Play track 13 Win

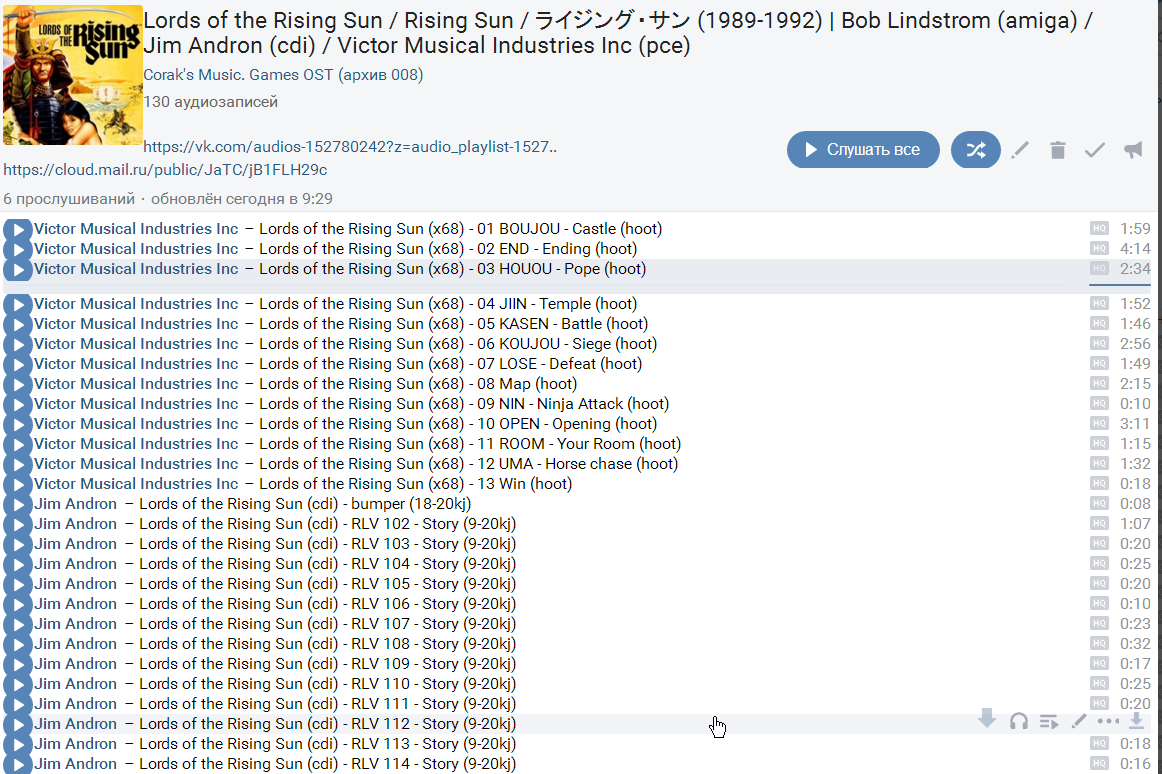[18, 484]
